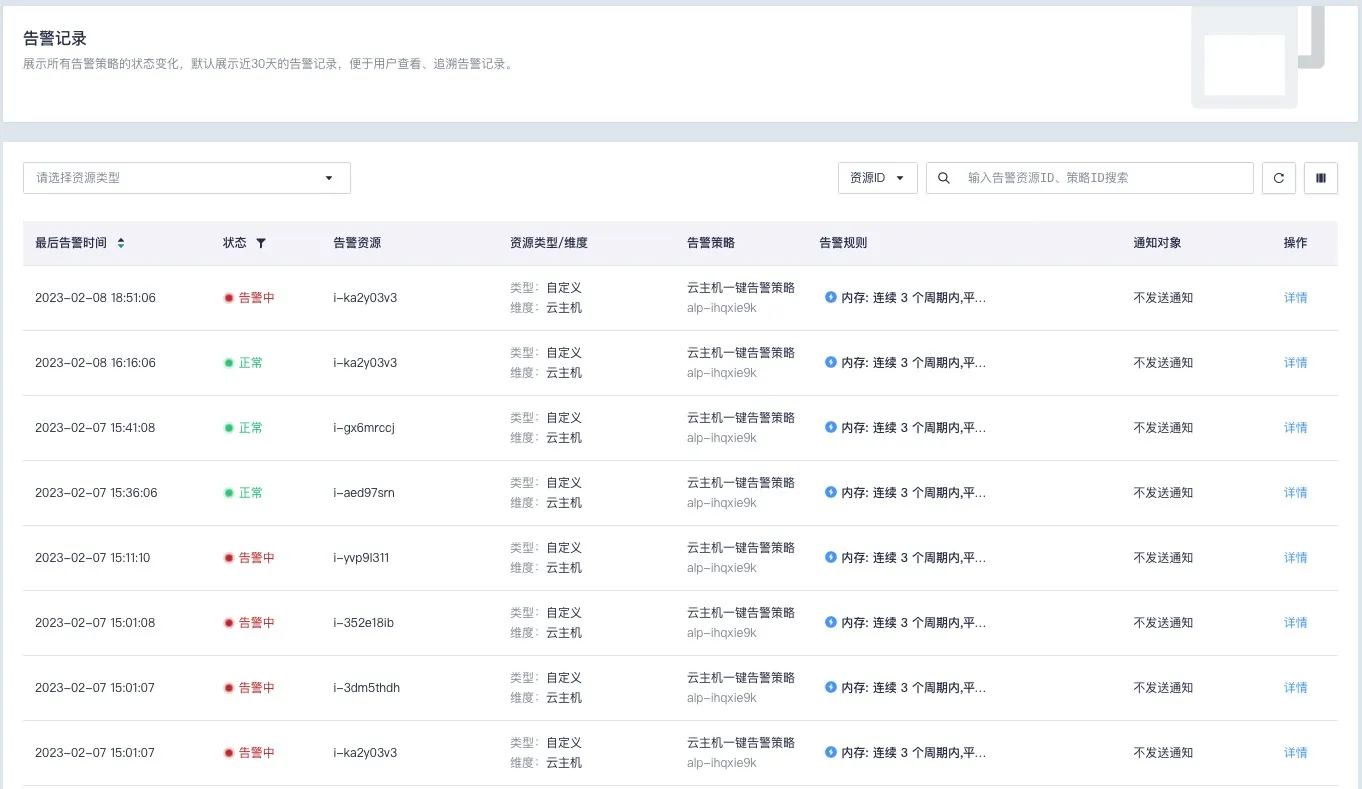View 详情 for resource i-3dm5thdh
Image resolution: width=1362 pixels, height=789 pixels.
(x=1295, y=688)
